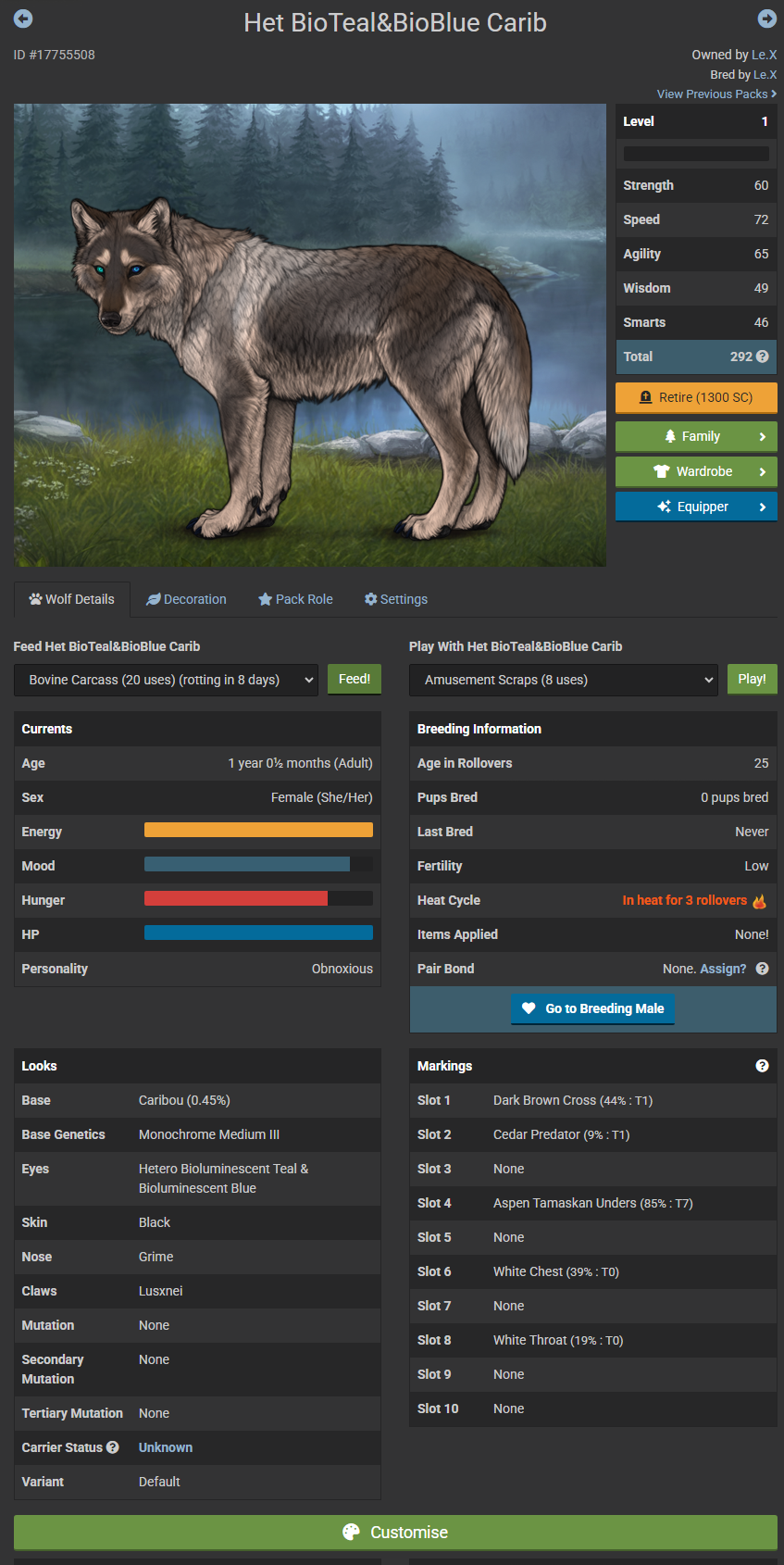Click Cedar Predator marking entry
The width and height of the screenshot is (784, 1565).
pyautogui.click(x=561, y=1134)
